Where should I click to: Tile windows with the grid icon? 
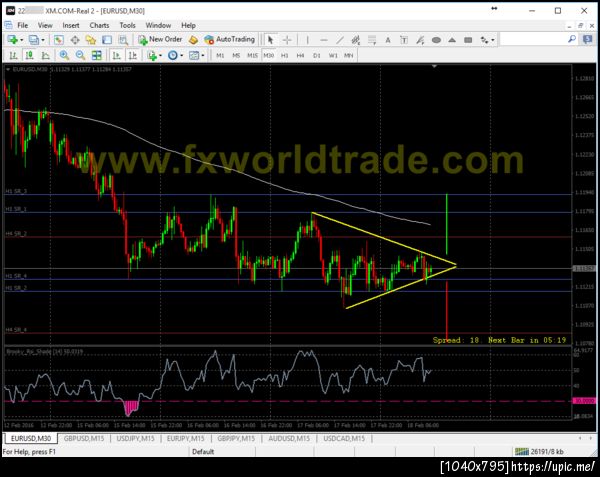(x=96, y=56)
